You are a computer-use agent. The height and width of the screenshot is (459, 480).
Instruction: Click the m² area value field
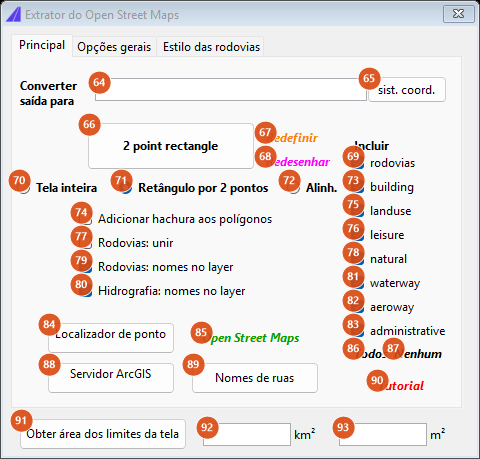383,434
